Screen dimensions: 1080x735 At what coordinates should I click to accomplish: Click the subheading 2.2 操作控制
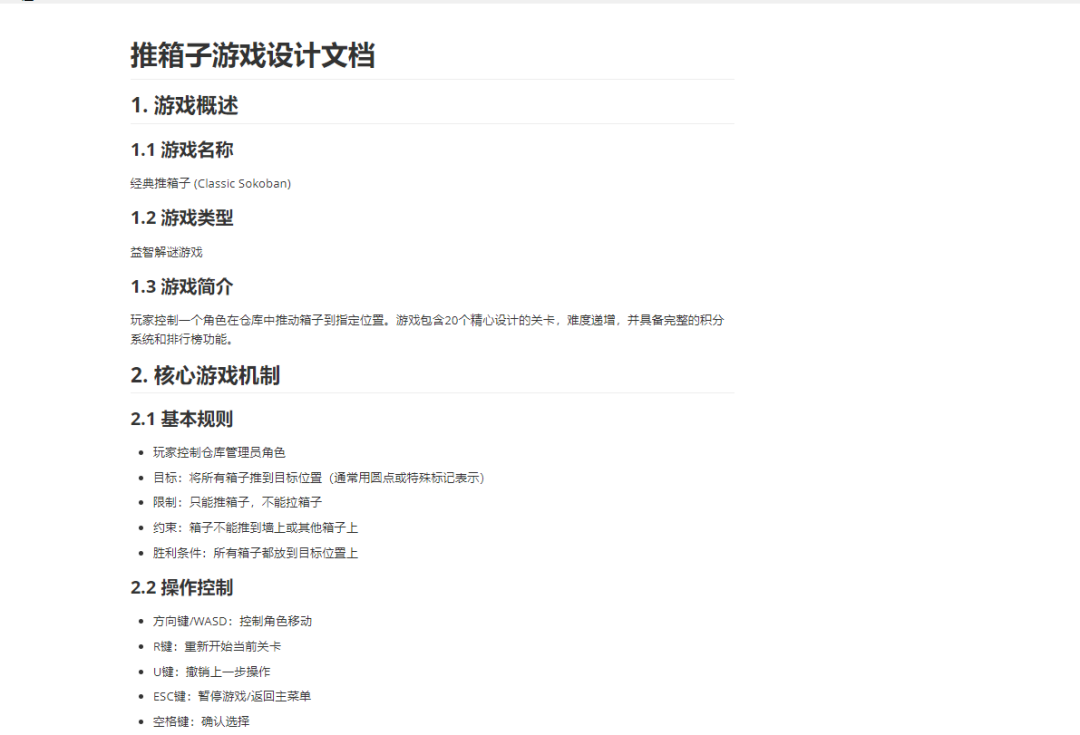[182, 588]
